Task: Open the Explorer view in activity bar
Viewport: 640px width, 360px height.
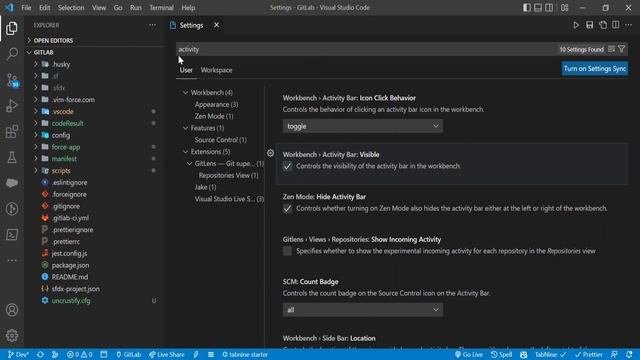Action: click(12, 28)
